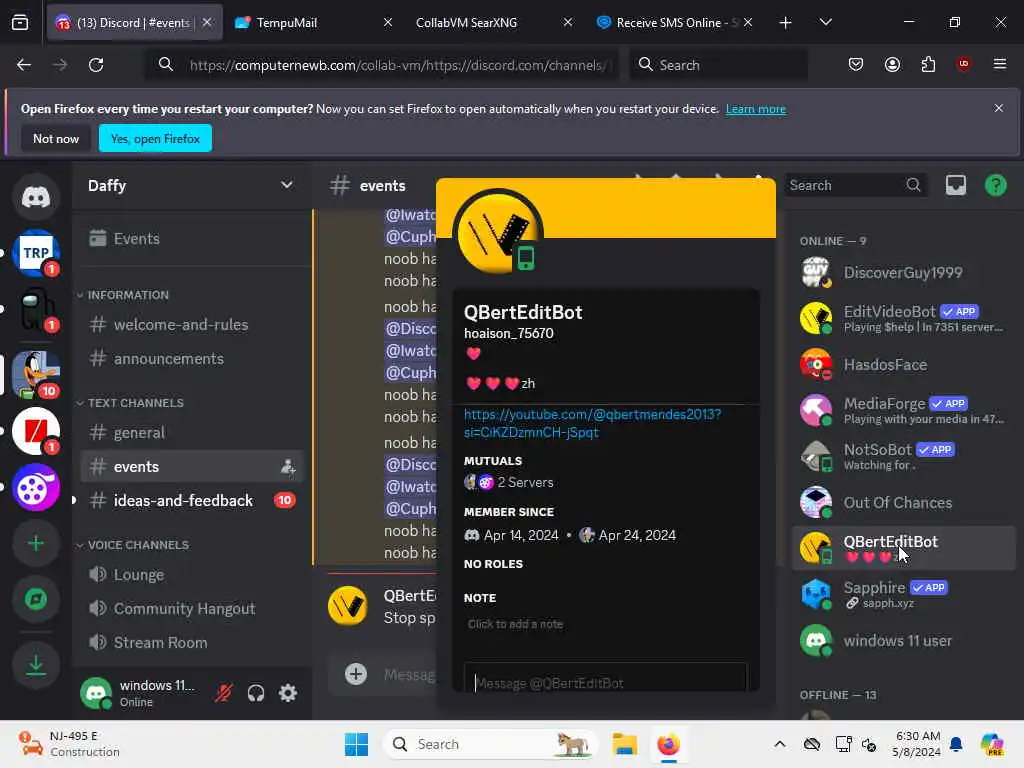Collapse the TEXT CHANNELS category
The height and width of the screenshot is (768, 1024).
130,403
